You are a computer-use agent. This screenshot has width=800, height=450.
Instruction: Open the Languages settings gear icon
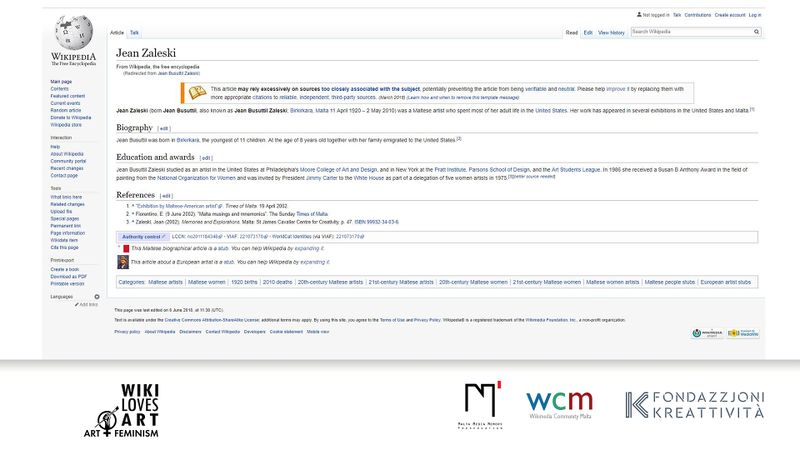point(97,297)
